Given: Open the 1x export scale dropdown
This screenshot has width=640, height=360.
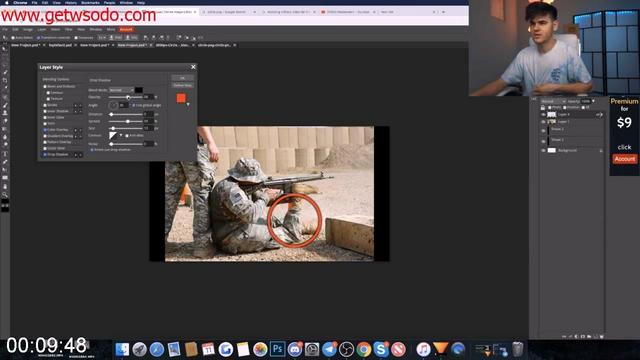Looking at the screenshot, I should coord(102,38).
